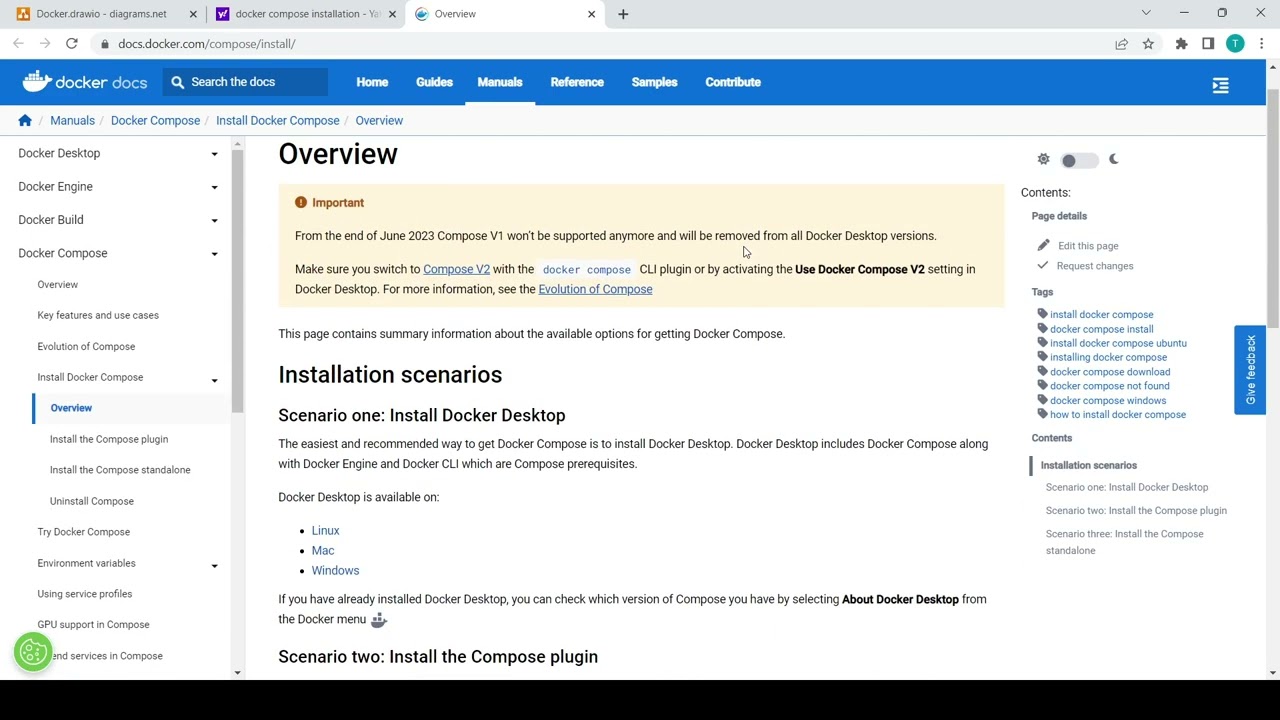Toggle the dark mode switch
1280x720 pixels.
click(x=1078, y=160)
